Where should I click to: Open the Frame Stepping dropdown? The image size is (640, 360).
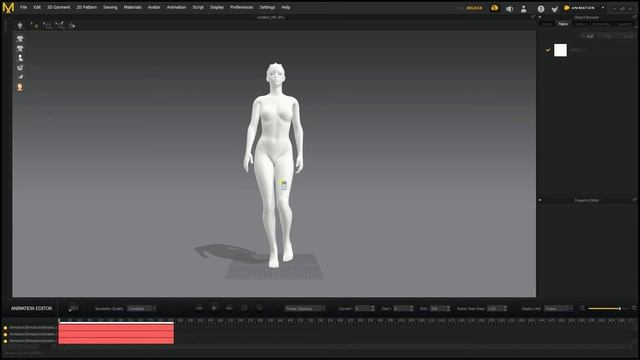[305, 309]
